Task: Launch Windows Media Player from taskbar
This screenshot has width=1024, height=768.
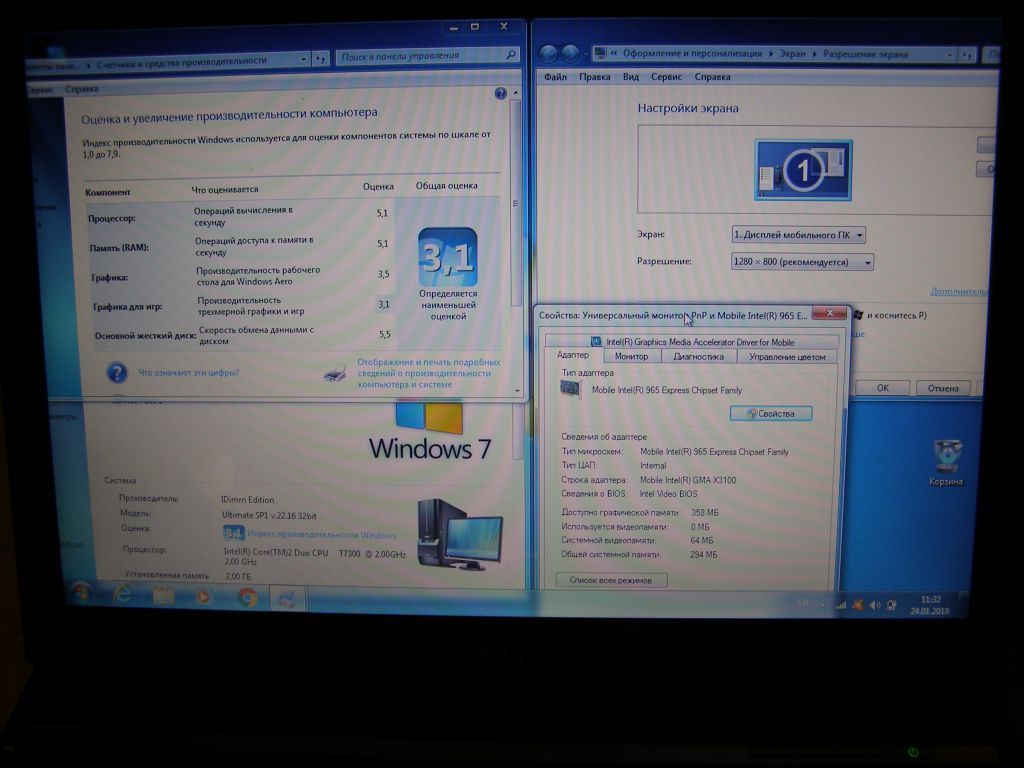Action: click(x=204, y=596)
